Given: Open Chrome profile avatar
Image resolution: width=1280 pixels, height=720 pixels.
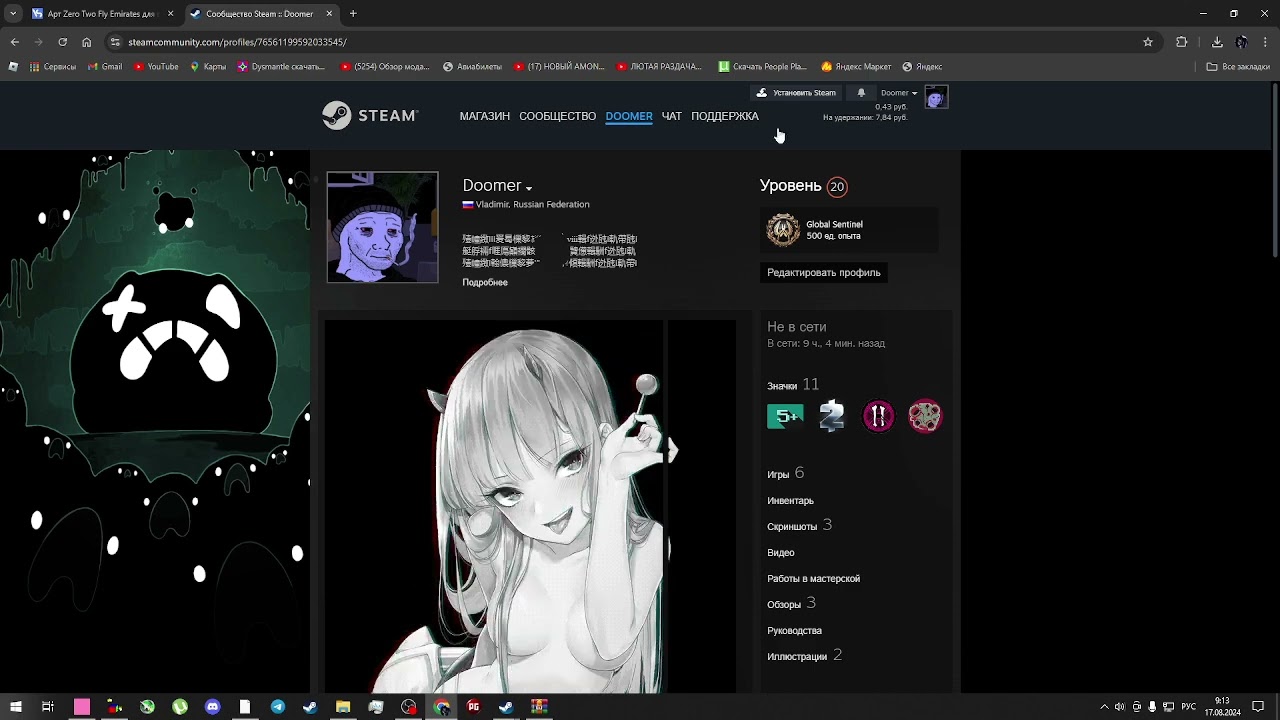Looking at the screenshot, I should (1241, 42).
